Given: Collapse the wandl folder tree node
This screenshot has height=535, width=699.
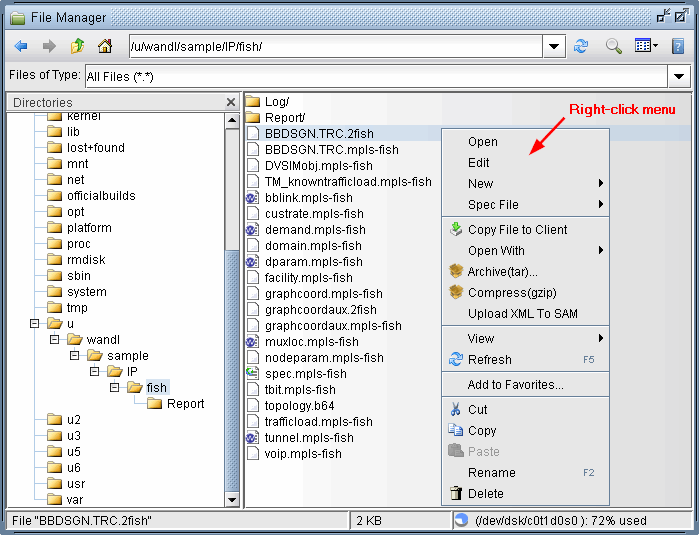Looking at the screenshot, I should [x=56, y=340].
